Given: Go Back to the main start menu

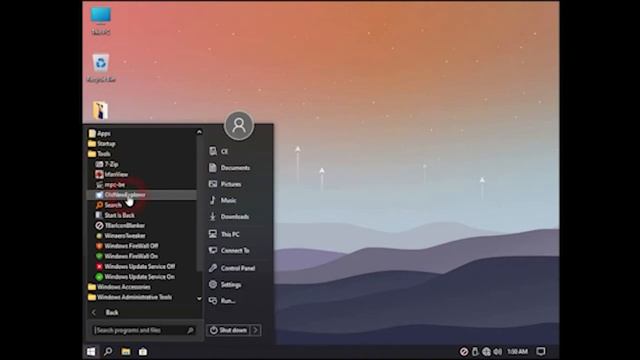Looking at the screenshot, I should tap(105, 313).
